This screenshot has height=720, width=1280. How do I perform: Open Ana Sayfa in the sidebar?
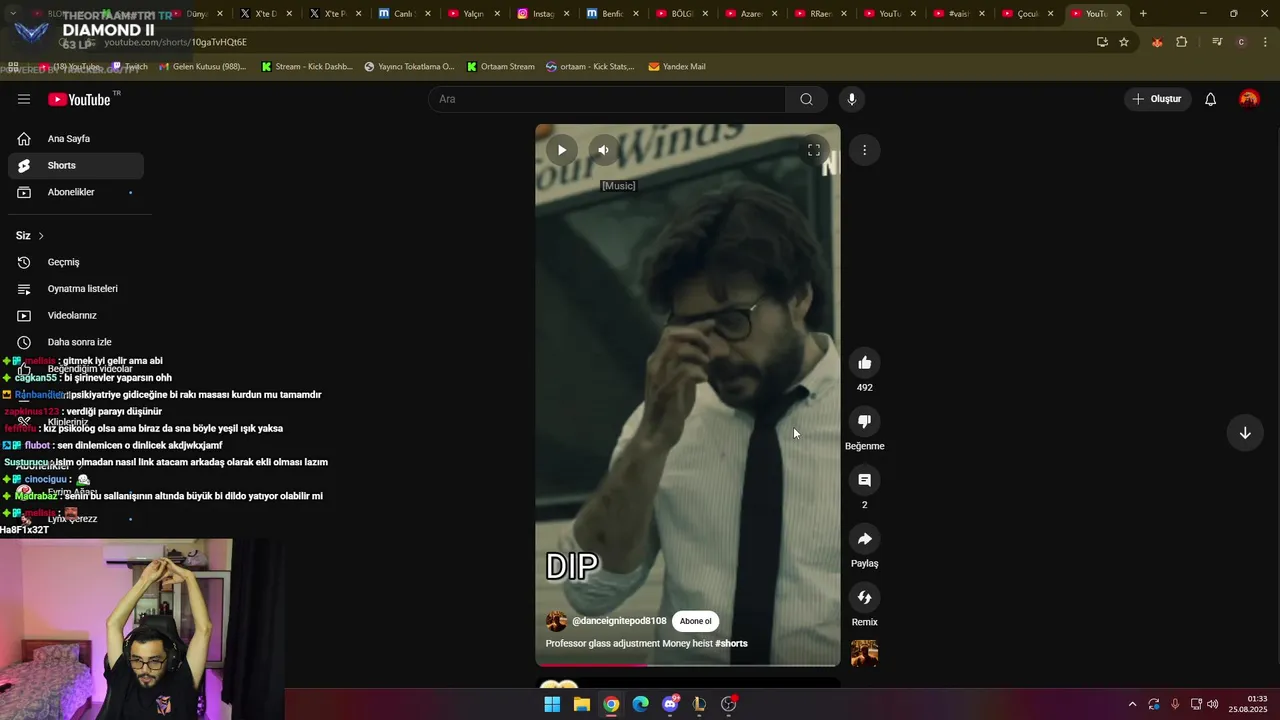(x=76, y=139)
